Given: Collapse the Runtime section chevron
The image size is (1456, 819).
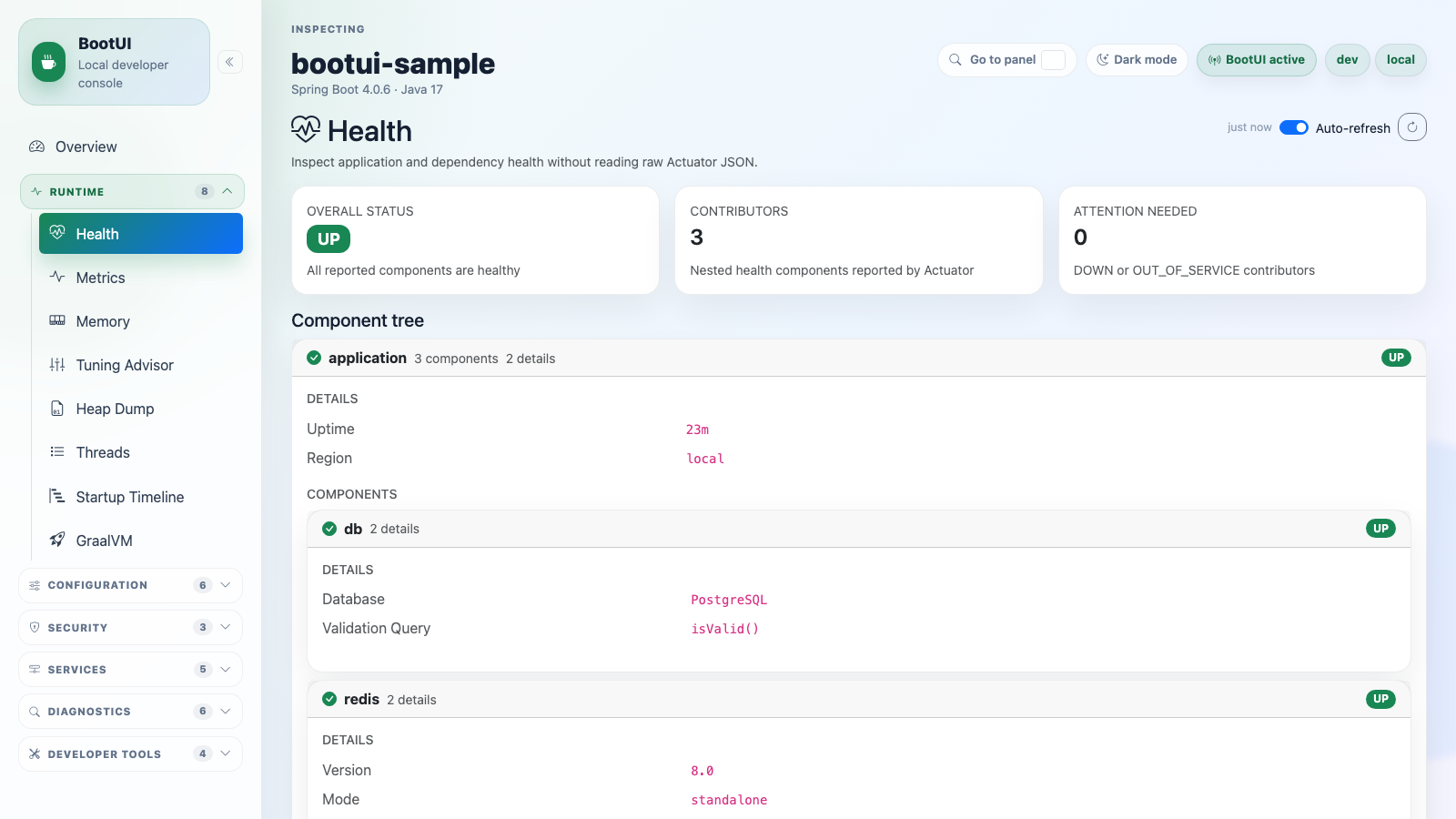Looking at the screenshot, I should pyautogui.click(x=227, y=191).
